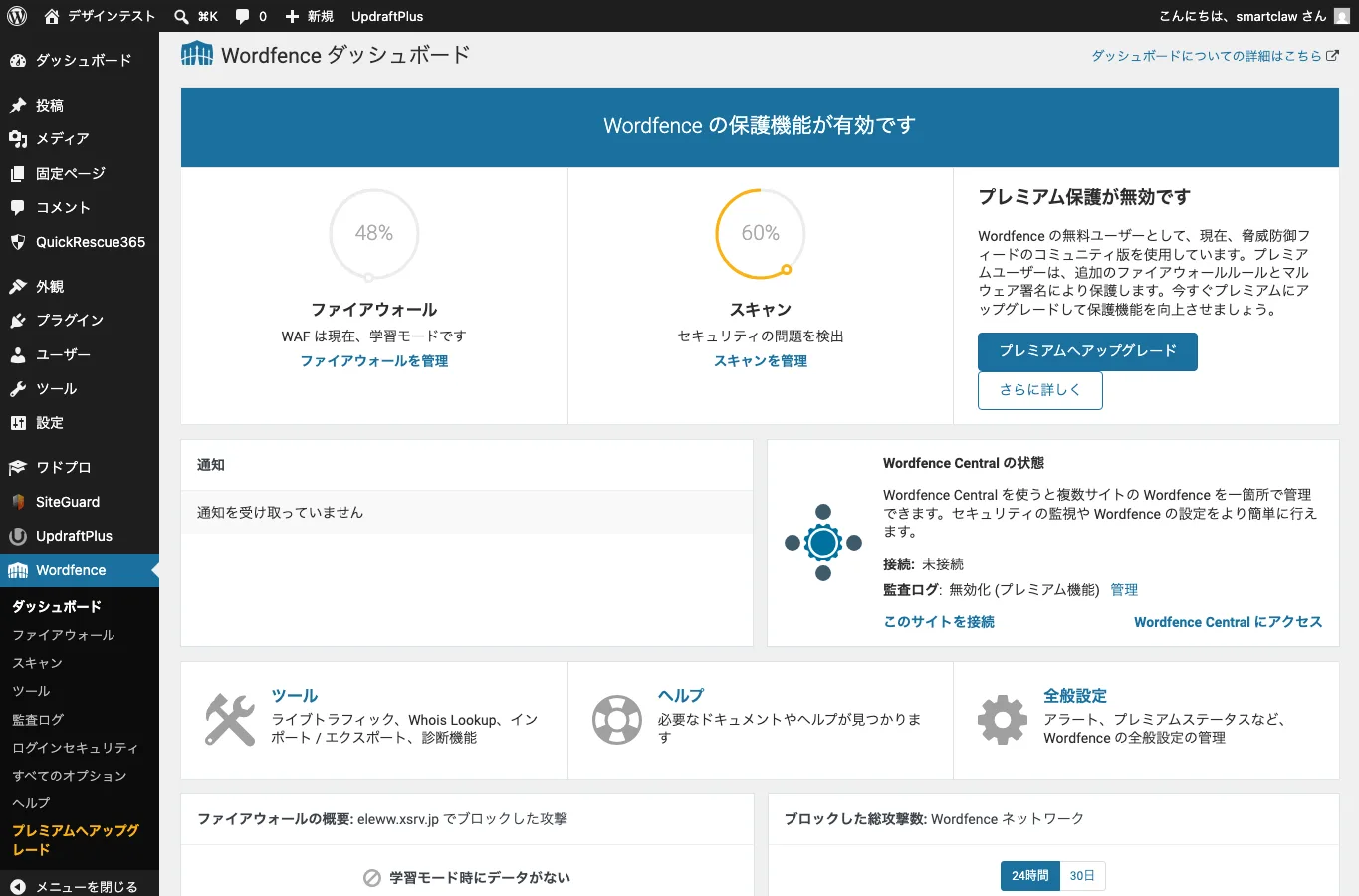Click the SiteGuard icon in sidebar
This screenshot has height=896, width=1359.
18,502
